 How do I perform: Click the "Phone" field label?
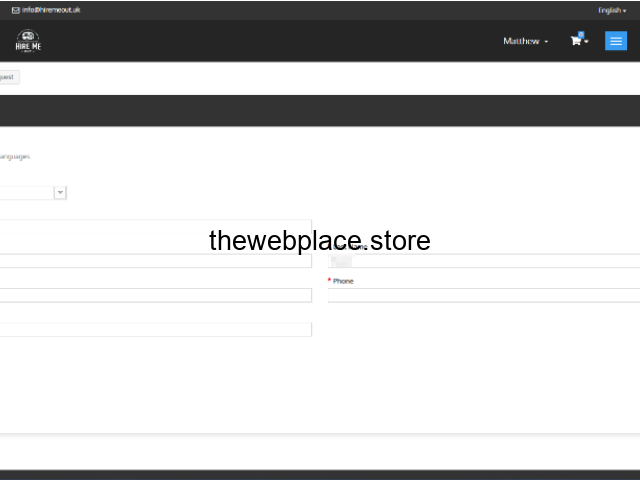(343, 281)
